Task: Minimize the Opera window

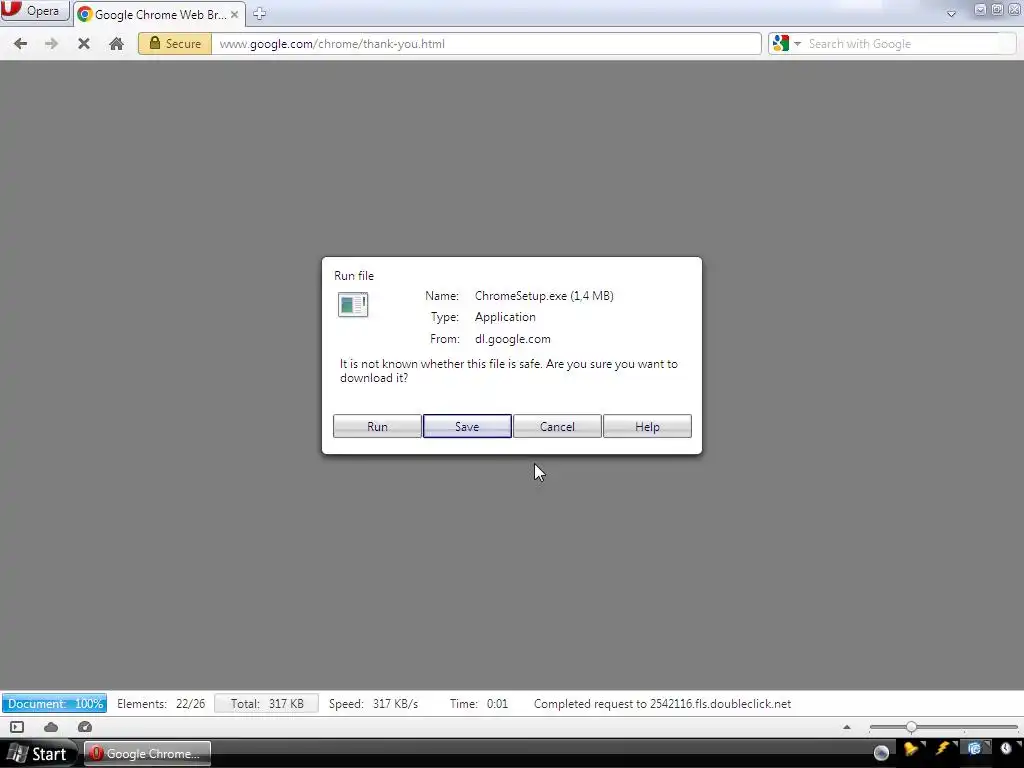Action: point(980,9)
